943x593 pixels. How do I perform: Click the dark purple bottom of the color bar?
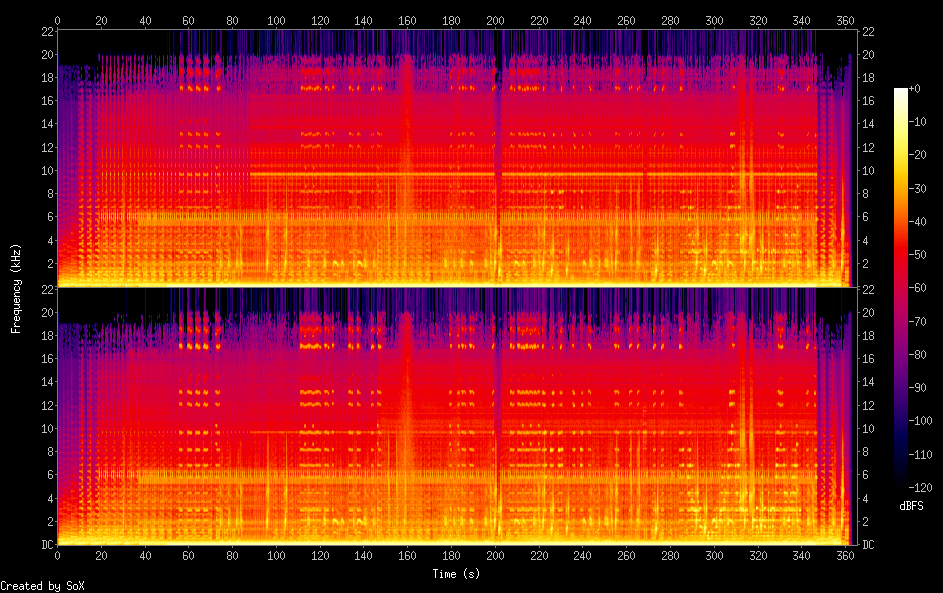(901, 482)
